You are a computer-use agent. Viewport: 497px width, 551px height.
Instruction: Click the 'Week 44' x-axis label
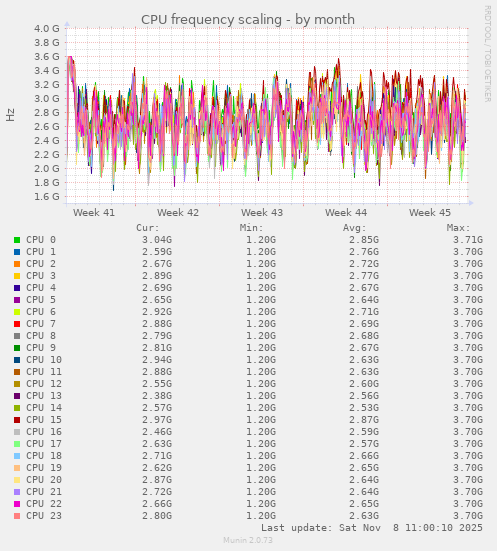(346, 213)
